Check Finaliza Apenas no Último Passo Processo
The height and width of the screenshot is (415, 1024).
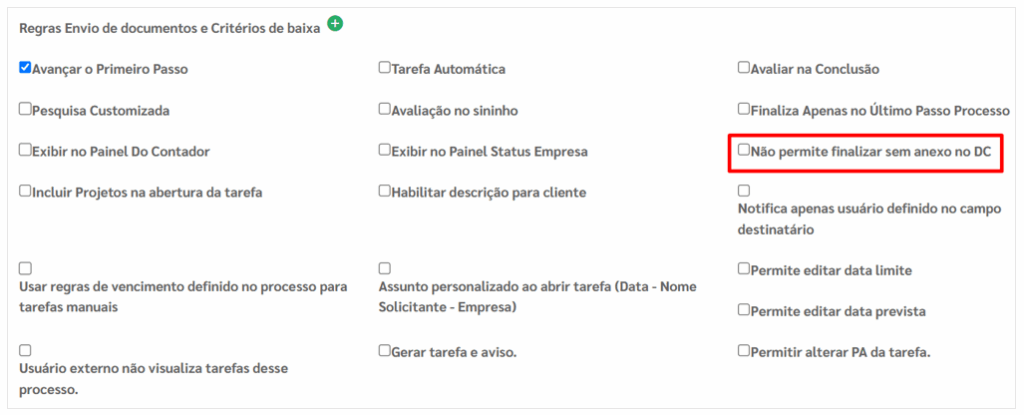(x=743, y=109)
